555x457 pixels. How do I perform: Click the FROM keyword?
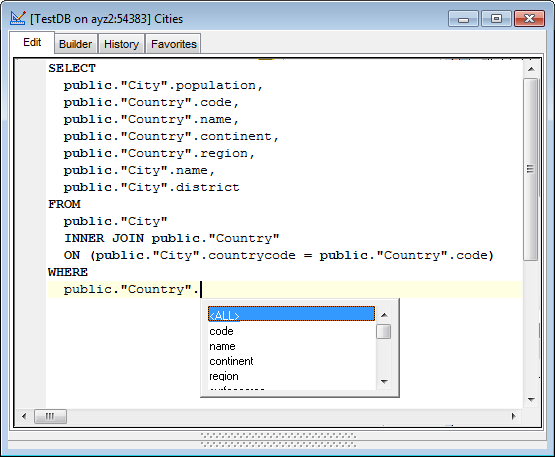pos(64,204)
